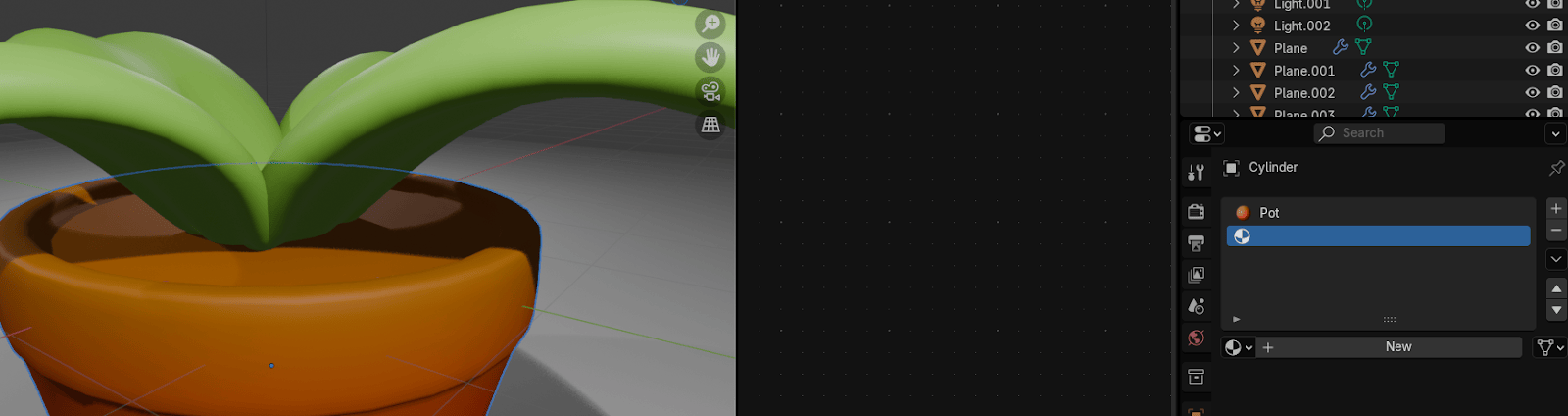Disable rendering for Plane.002
This screenshot has height=416, width=1568.
coord(1554,92)
